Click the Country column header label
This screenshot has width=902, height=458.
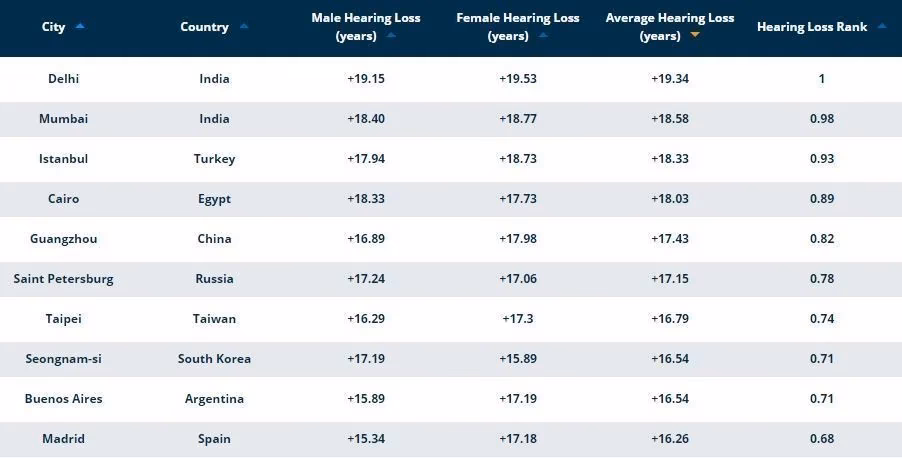pos(204,27)
